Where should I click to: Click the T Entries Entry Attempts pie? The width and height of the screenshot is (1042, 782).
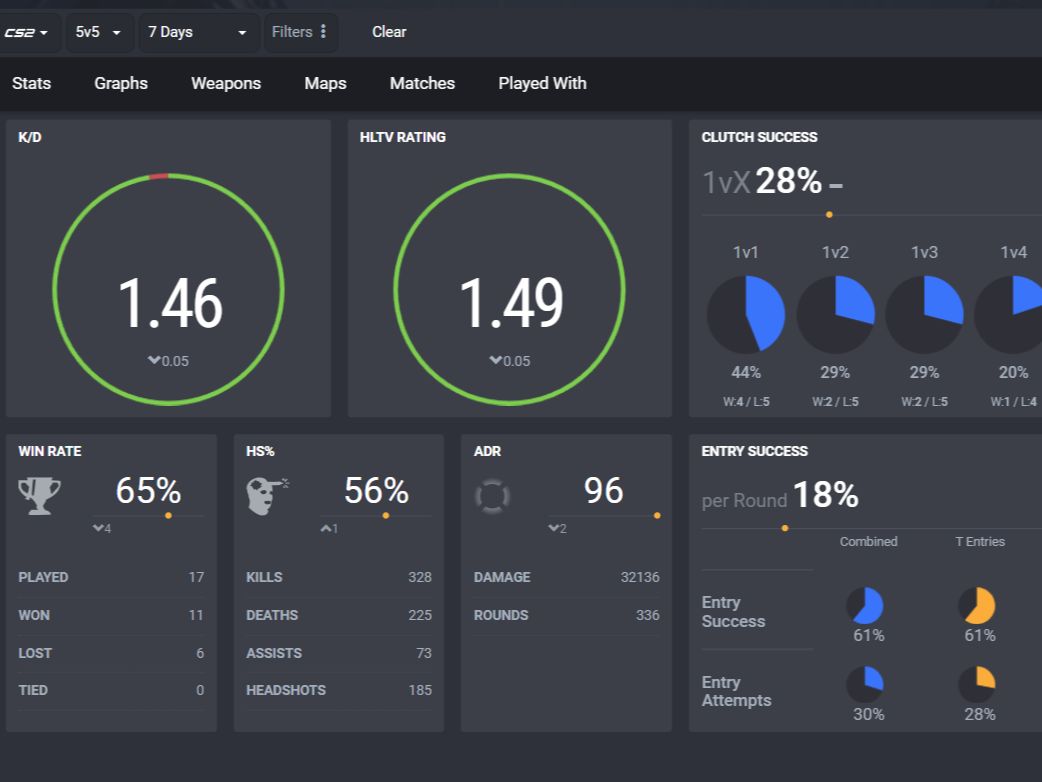coord(977,684)
